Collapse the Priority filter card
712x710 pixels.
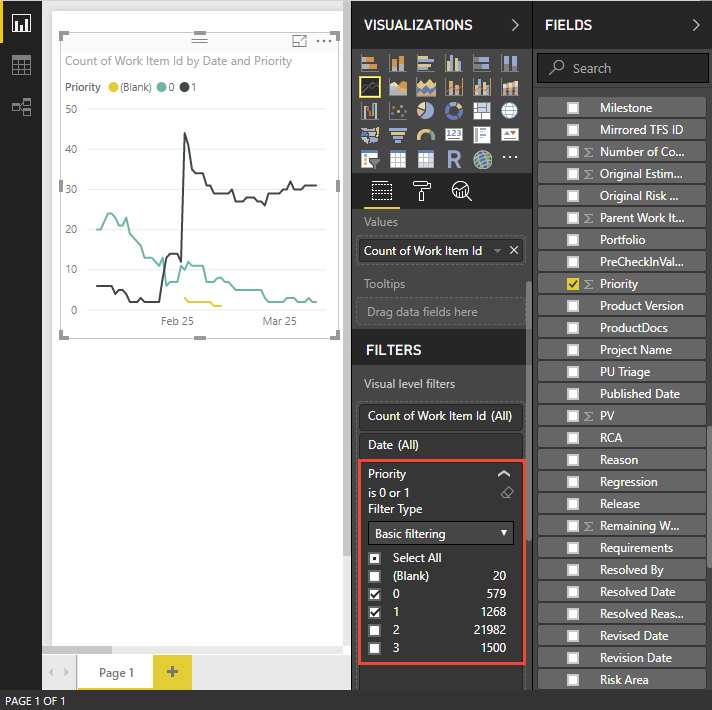pyautogui.click(x=504, y=474)
